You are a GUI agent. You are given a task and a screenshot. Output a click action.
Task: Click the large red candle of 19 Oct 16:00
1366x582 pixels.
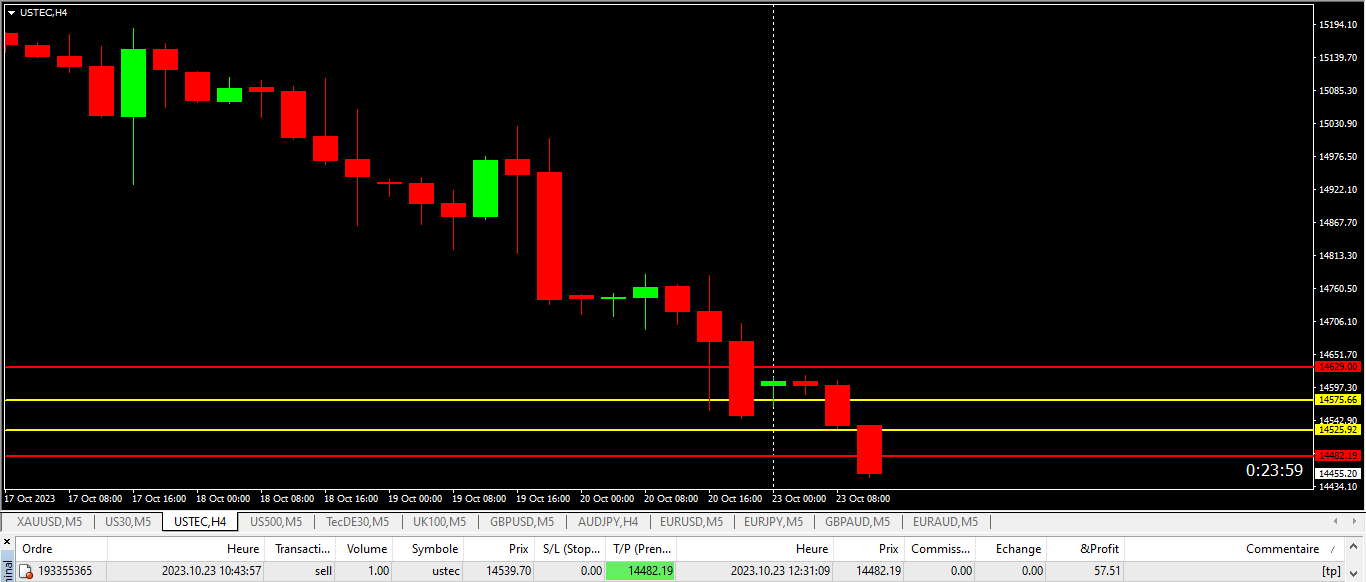pyautogui.click(x=549, y=236)
